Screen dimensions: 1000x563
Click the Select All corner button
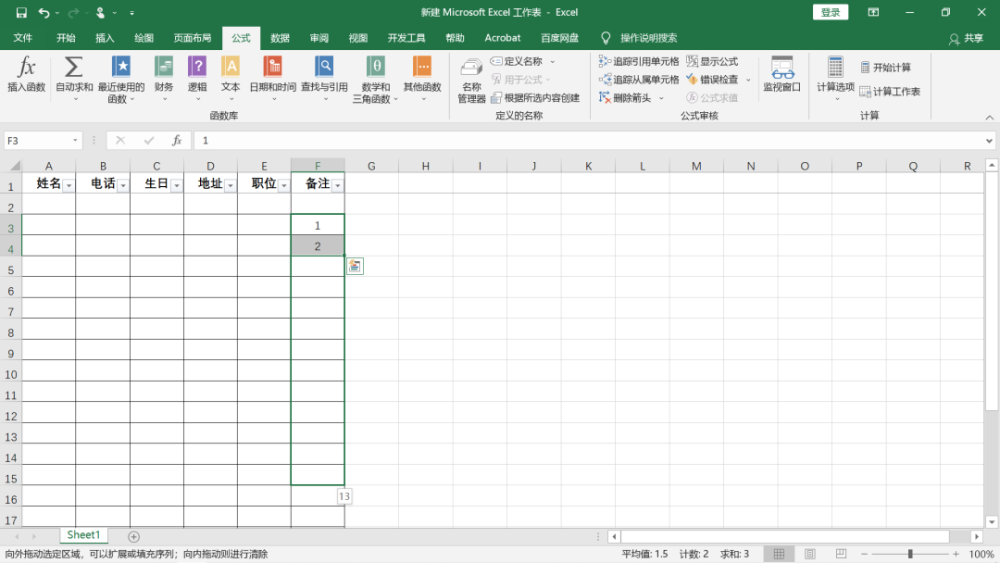click(x=13, y=166)
